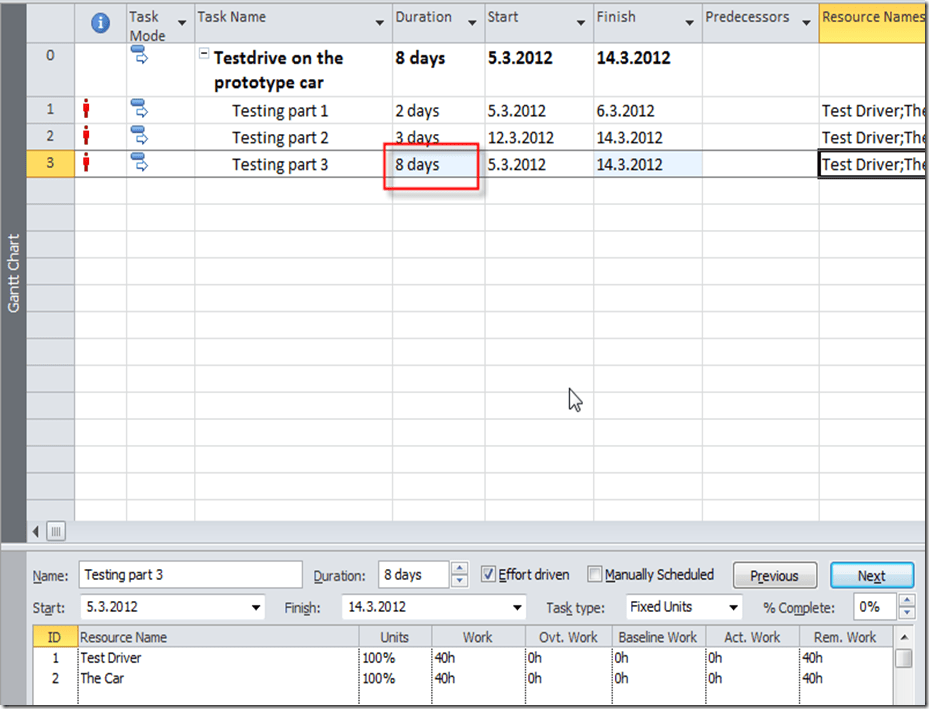Collapse the Testdrive on the prototype car summary task
The width and height of the screenshot is (929, 709).
point(204,57)
